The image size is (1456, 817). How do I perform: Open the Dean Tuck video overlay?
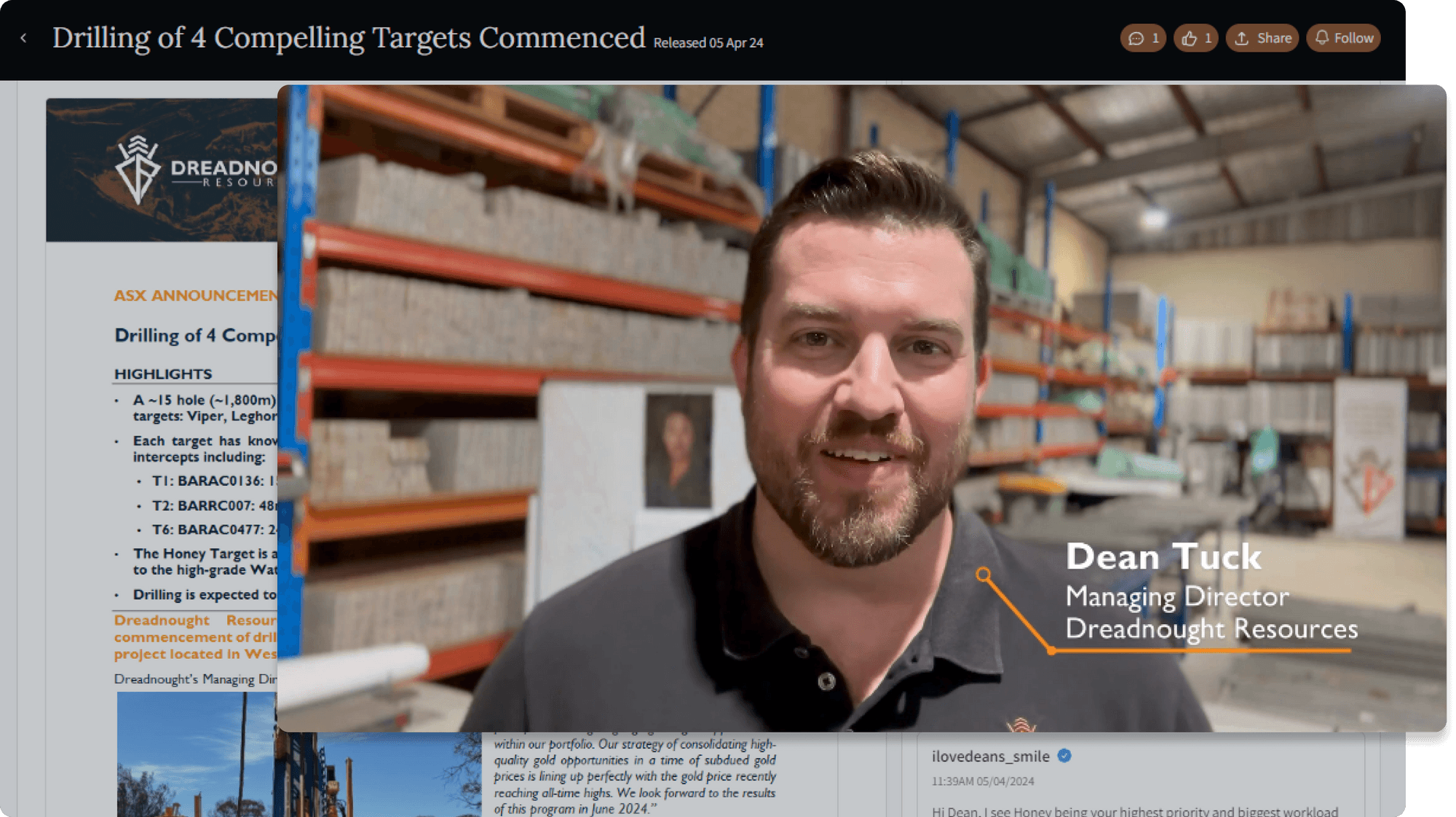click(862, 408)
